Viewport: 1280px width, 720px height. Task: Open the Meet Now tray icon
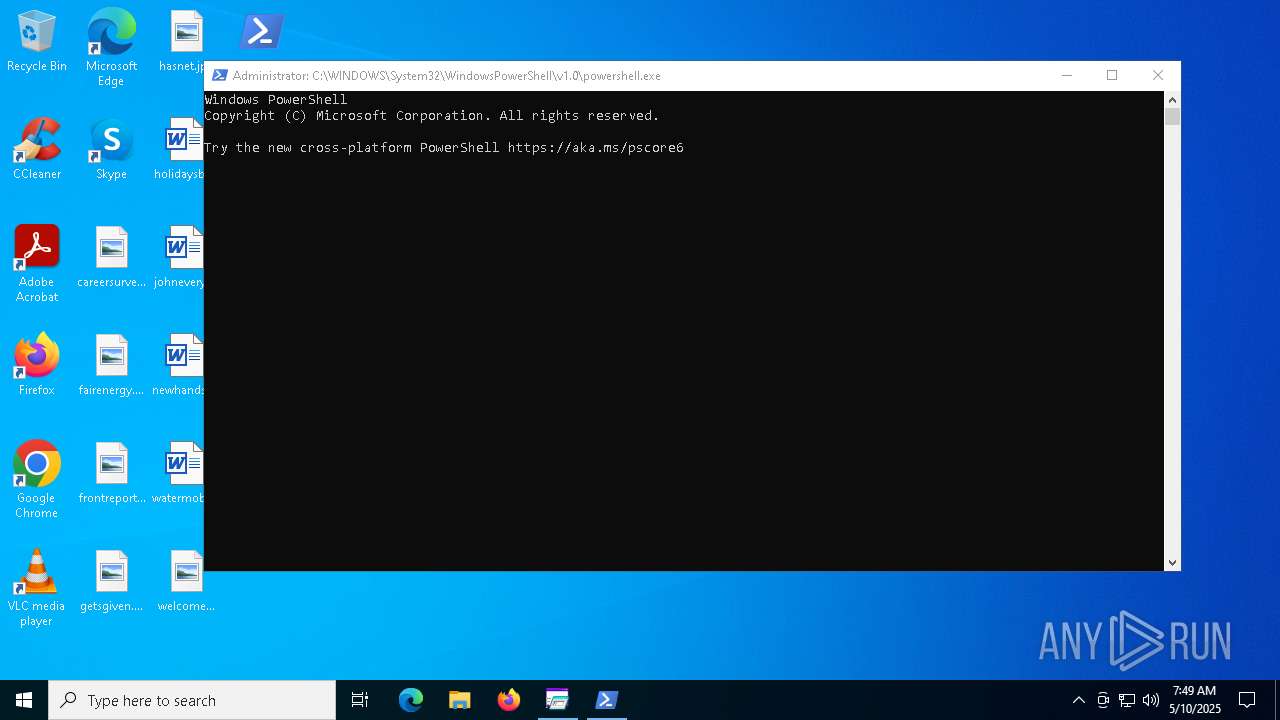(1103, 700)
